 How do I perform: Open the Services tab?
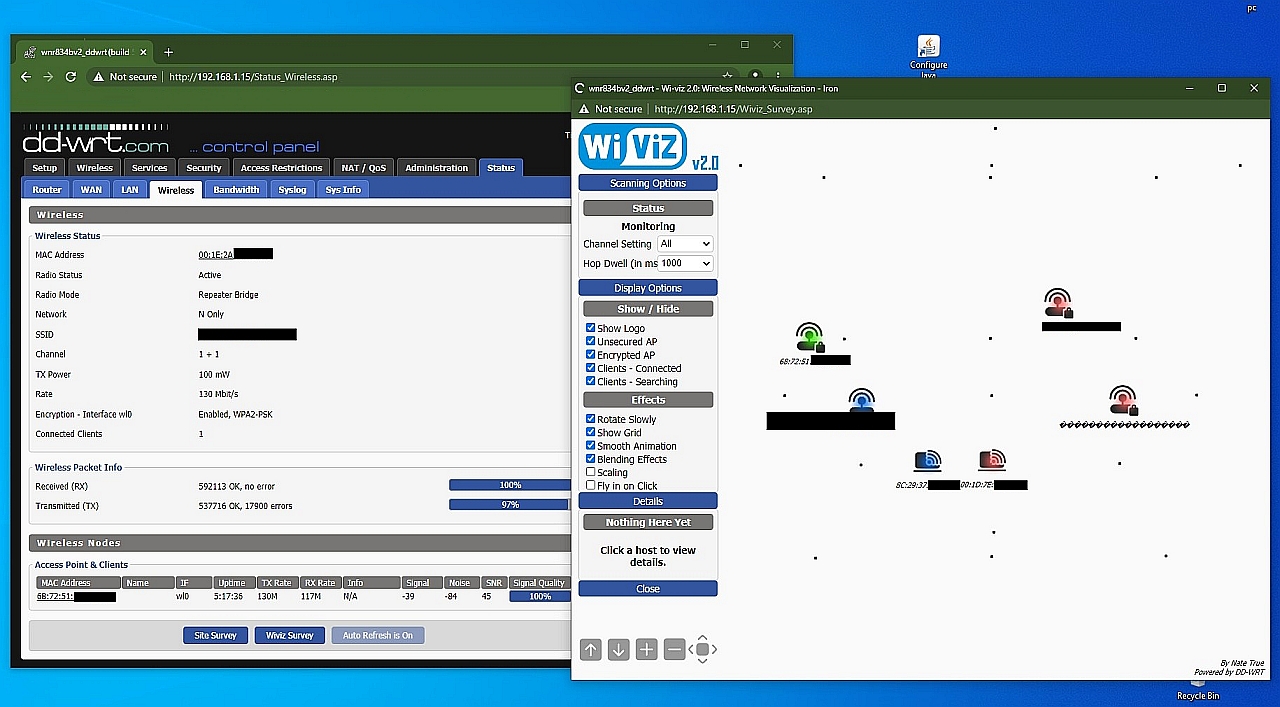(149, 168)
